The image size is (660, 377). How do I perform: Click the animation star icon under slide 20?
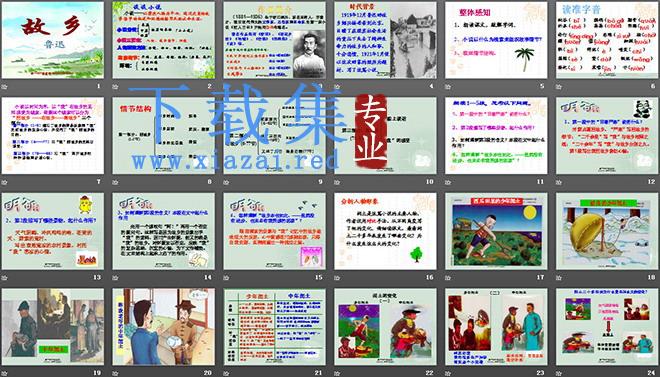point(115,373)
